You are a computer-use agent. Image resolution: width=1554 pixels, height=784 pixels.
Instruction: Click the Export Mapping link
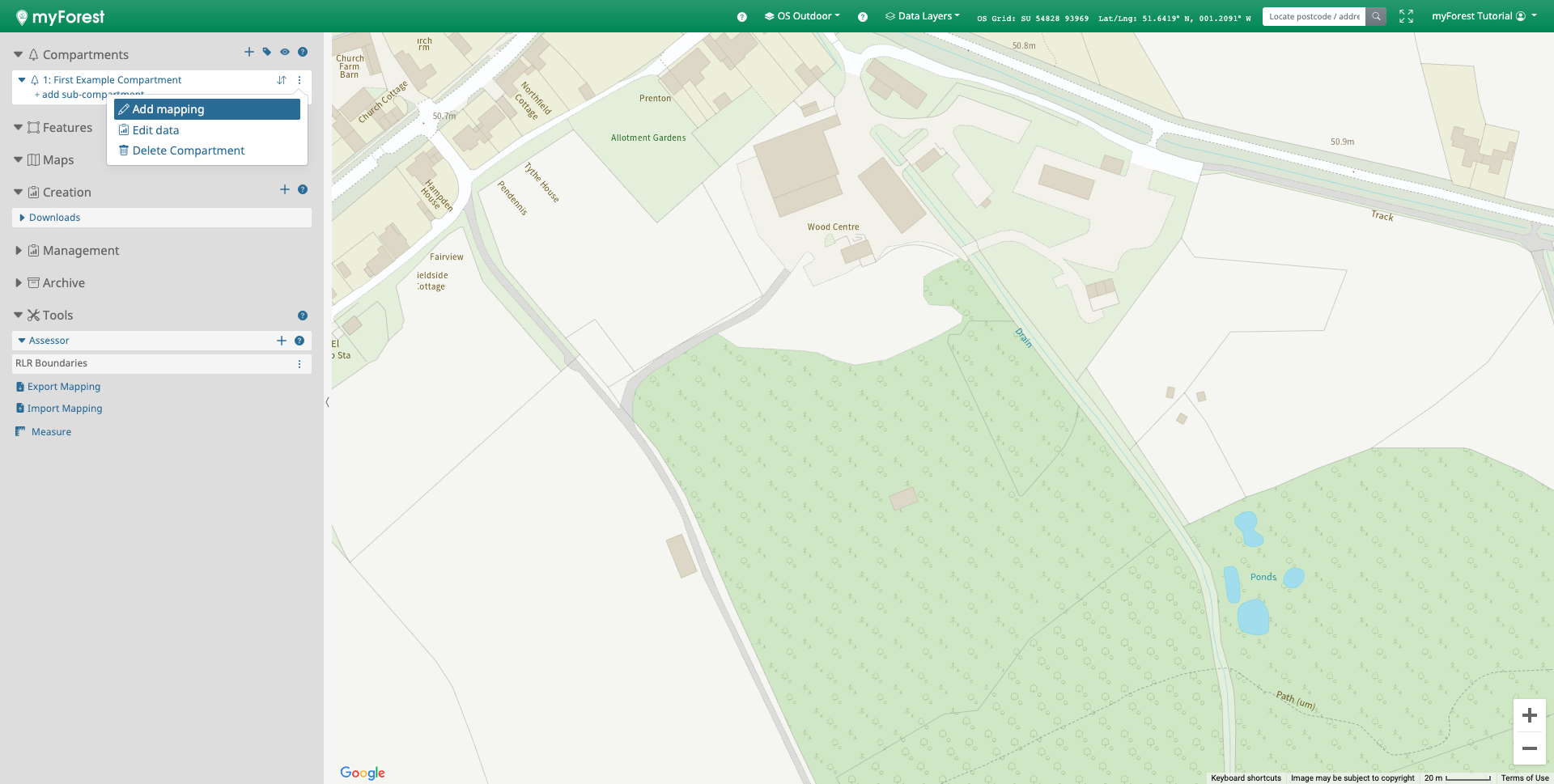[64, 387]
